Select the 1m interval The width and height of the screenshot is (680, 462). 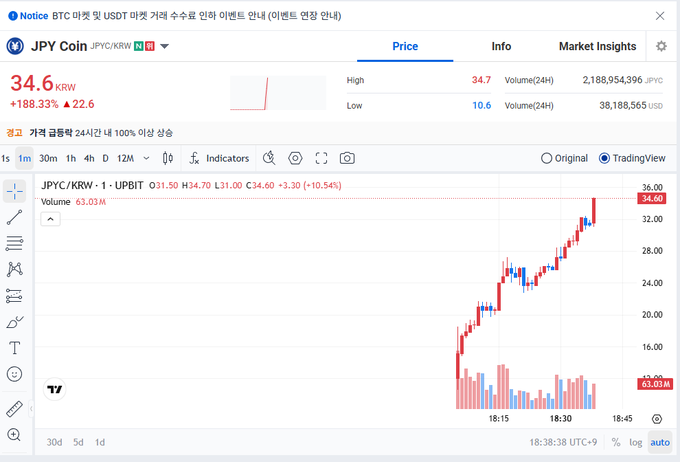(25, 158)
